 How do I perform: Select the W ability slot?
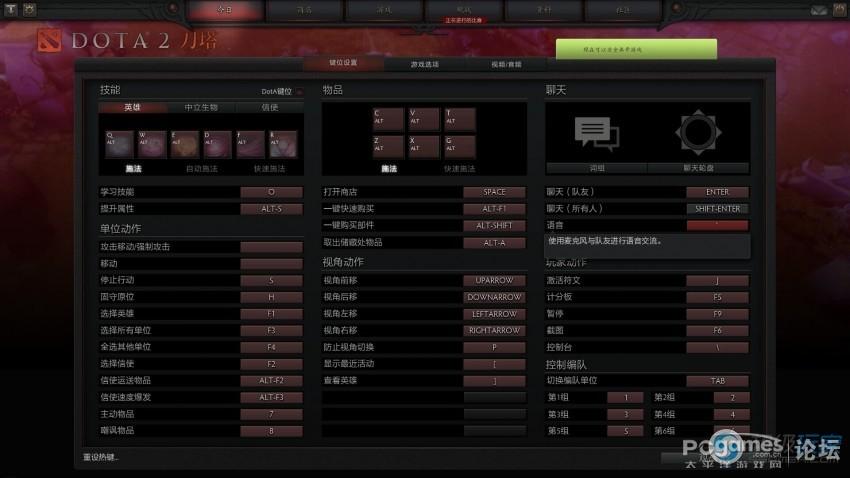(x=152, y=144)
